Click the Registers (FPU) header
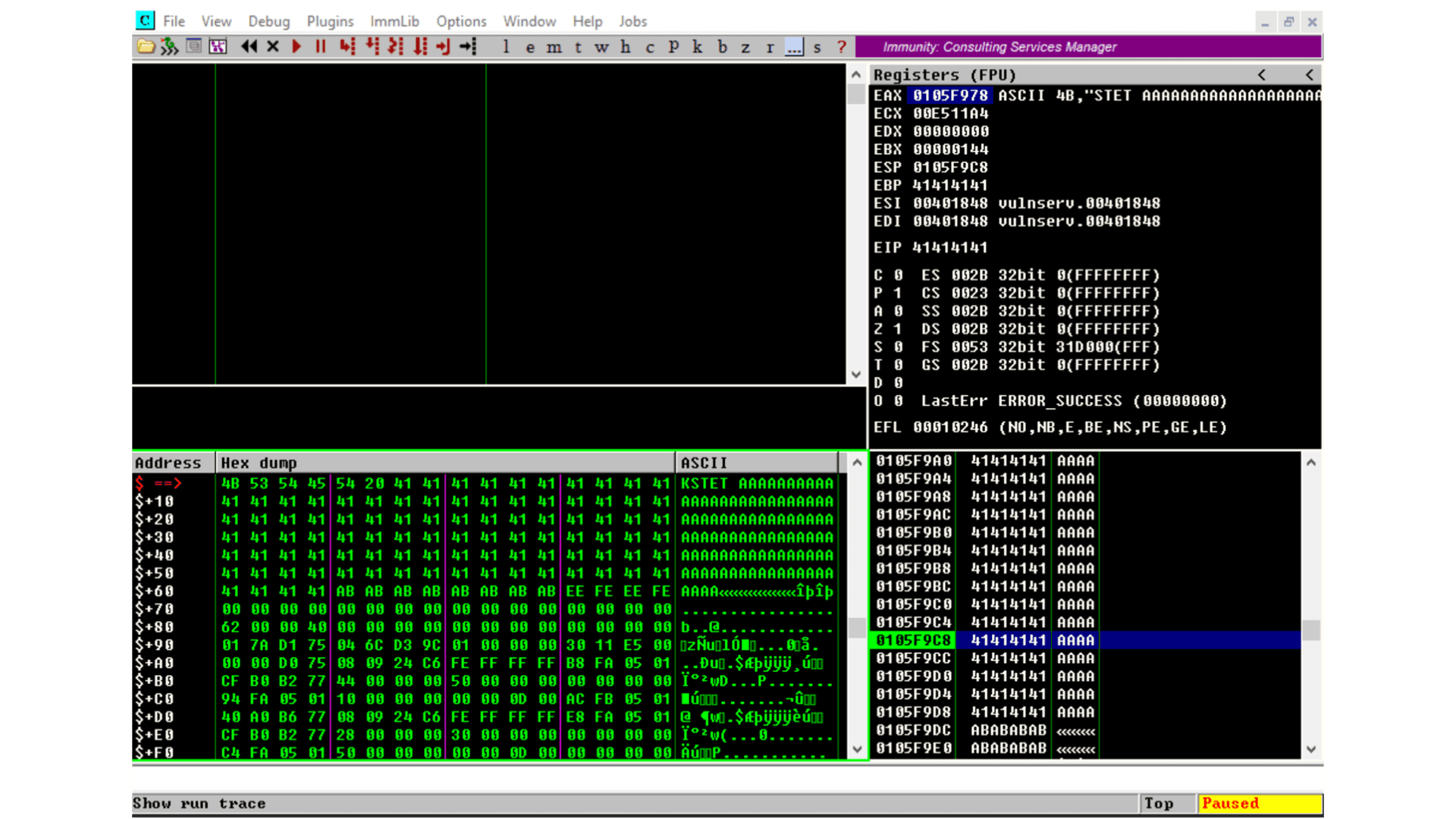 [x=944, y=74]
